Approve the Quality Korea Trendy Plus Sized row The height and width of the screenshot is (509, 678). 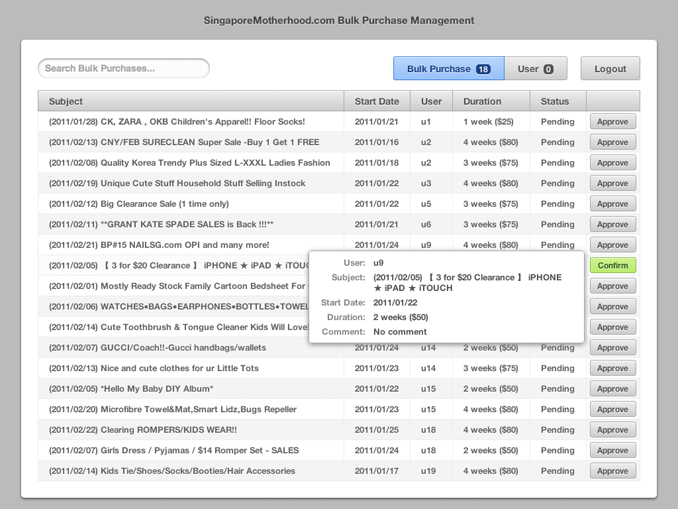click(x=613, y=163)
